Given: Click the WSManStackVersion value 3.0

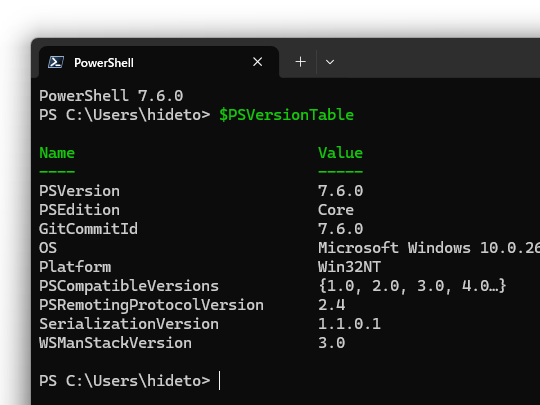Looking at the screenshot, I should pyautogui.click(x=331, y=343).
